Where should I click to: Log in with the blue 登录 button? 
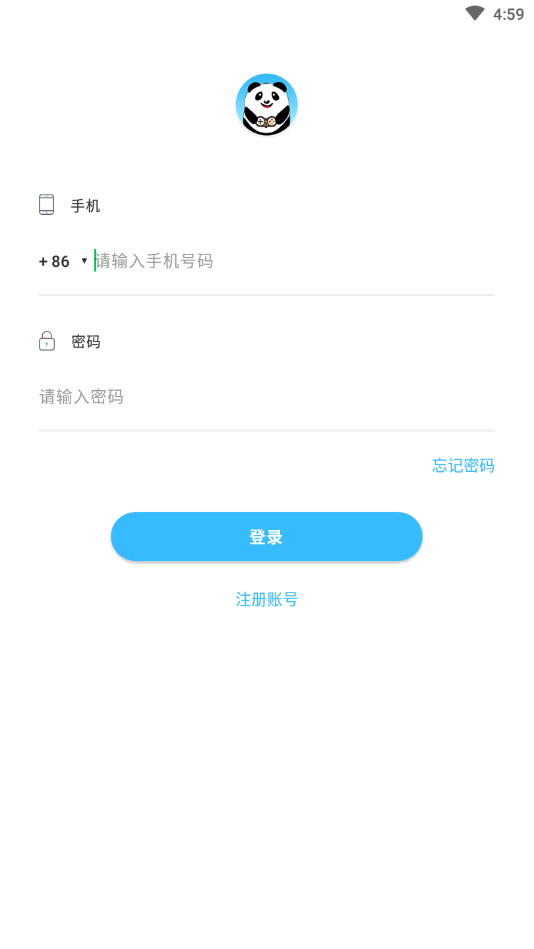[266, 536]
